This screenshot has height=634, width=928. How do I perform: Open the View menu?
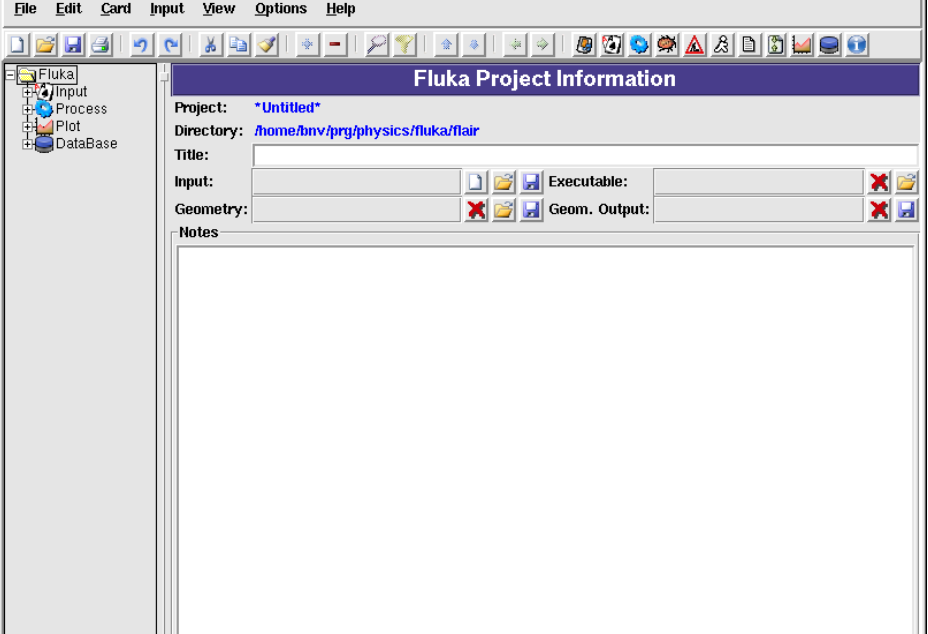tap(218, 9)
